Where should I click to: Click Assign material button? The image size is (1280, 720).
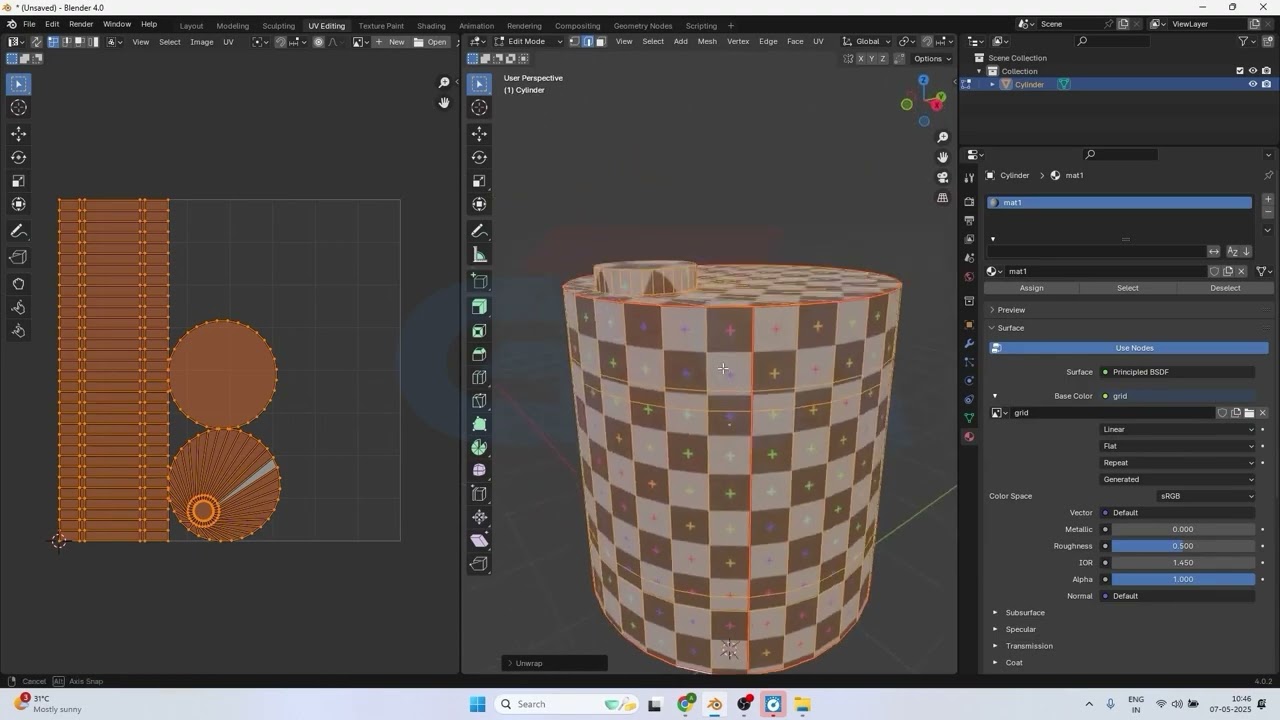pos(1031,288)
